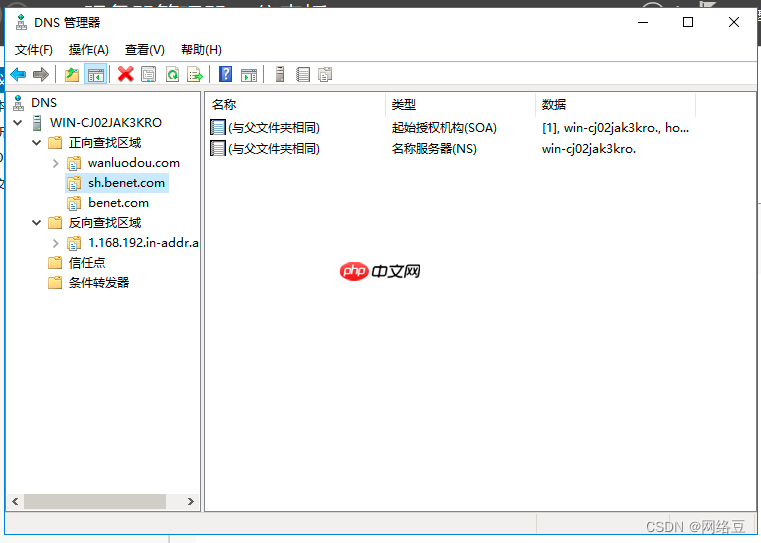The height and width of the screenshot is (543, 761).
Task: Select the wanluodou.com zone label
Action: (x=134, y=163)
